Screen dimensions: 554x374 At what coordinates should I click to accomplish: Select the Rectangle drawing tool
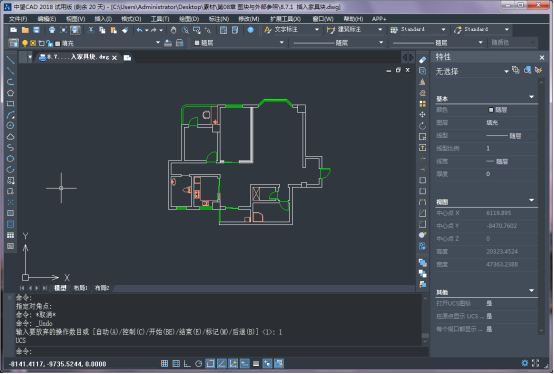tap(10, 104)
